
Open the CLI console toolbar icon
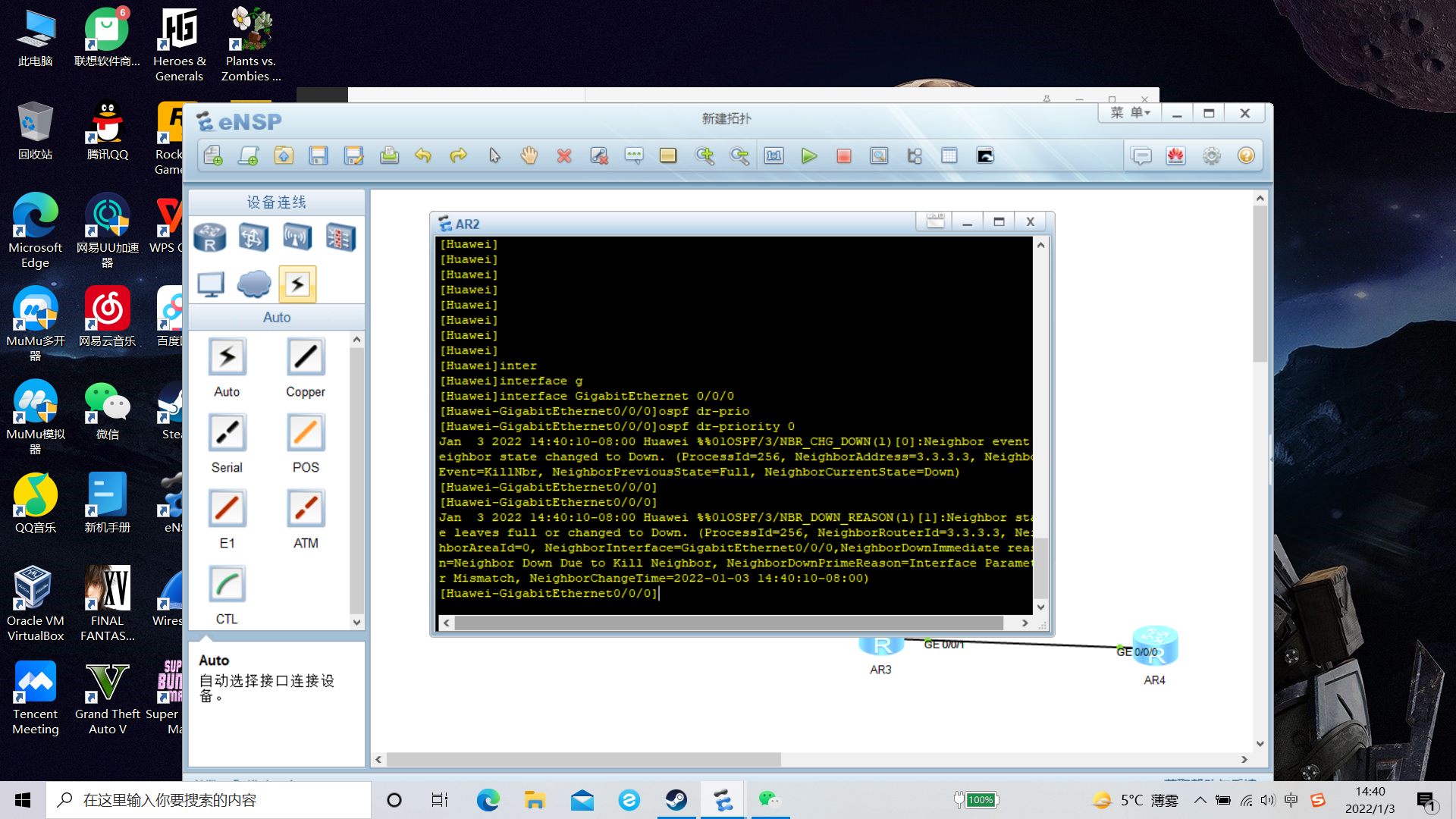tap(985, 156)
